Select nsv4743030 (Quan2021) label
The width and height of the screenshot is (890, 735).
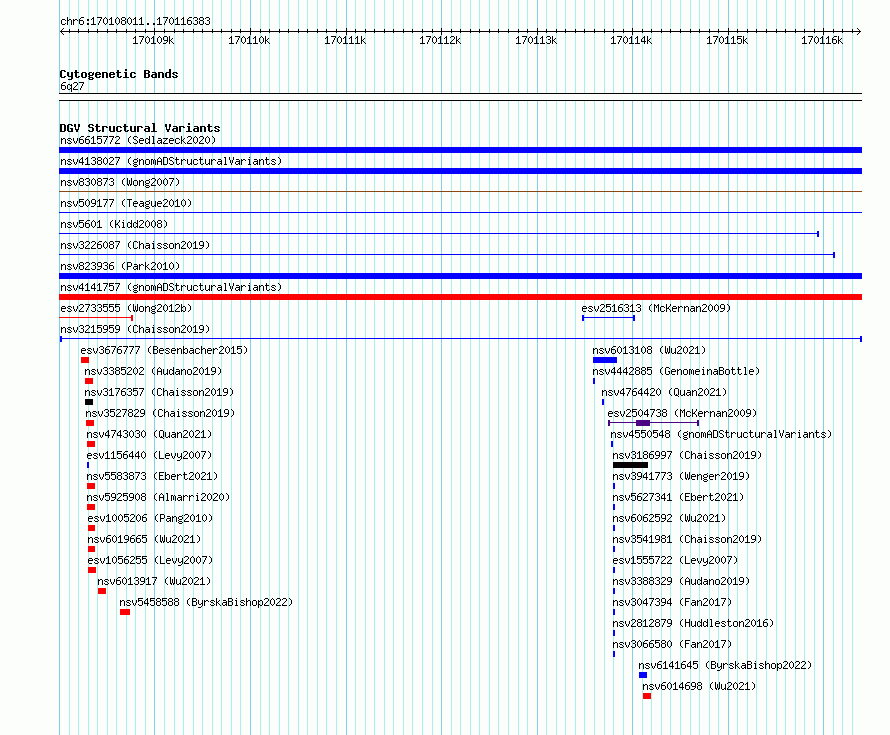pyautogui.click(x=149, y=434)
